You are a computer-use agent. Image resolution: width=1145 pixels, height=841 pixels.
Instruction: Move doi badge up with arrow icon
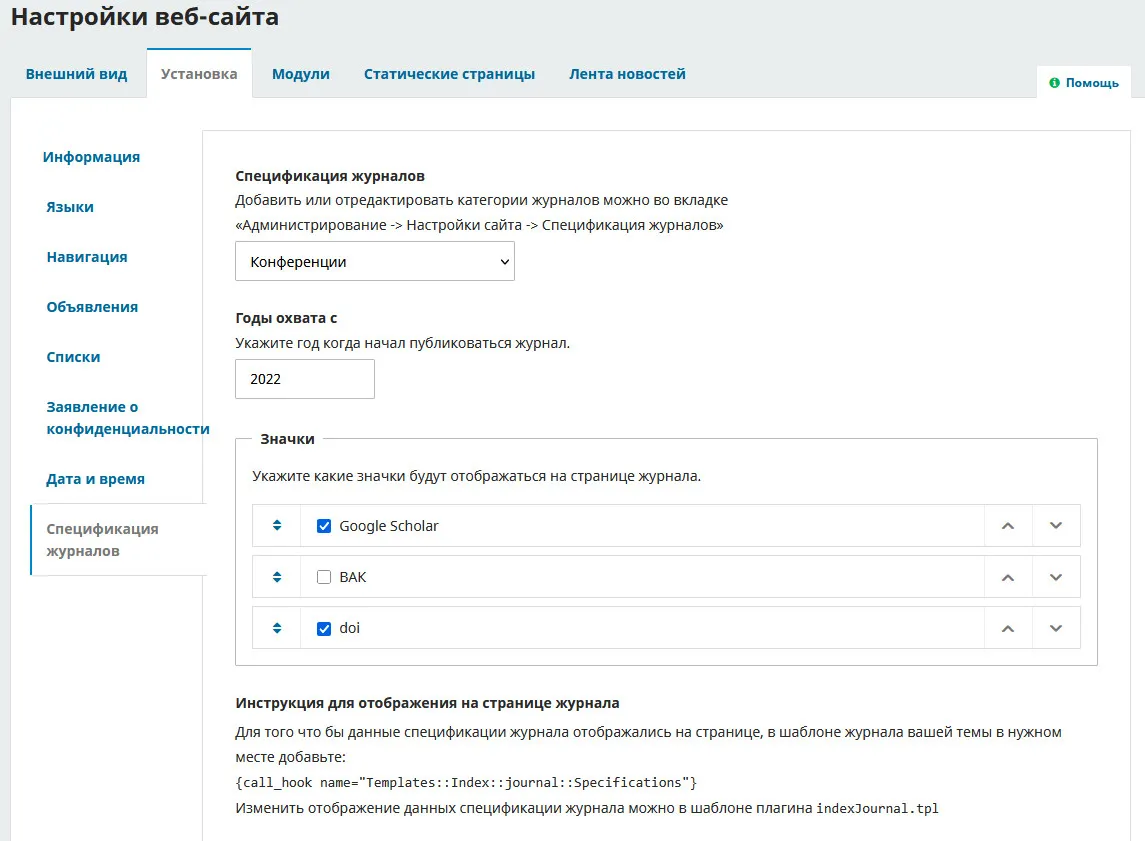tap(1008, 628)
